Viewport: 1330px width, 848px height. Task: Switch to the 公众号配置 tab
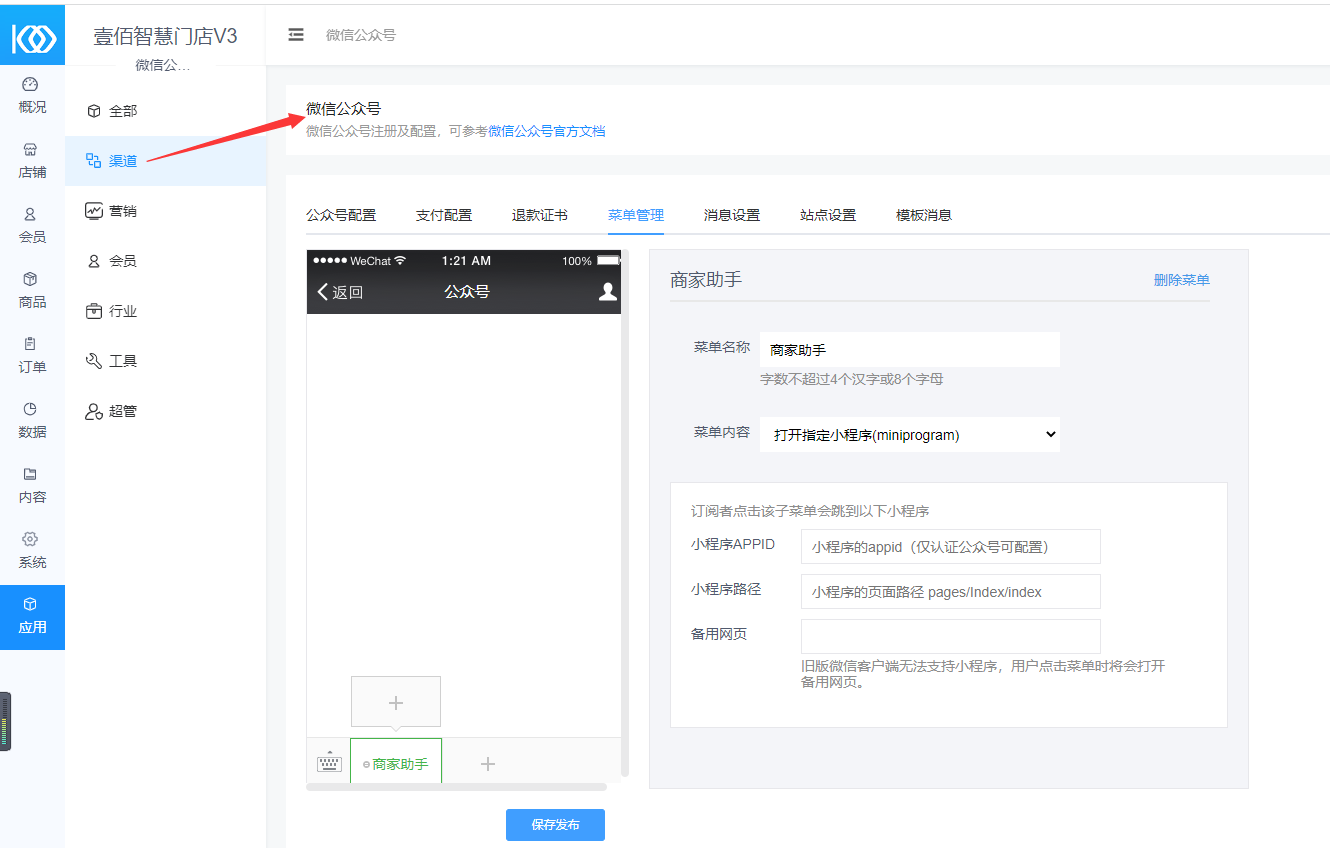[341, 215]
